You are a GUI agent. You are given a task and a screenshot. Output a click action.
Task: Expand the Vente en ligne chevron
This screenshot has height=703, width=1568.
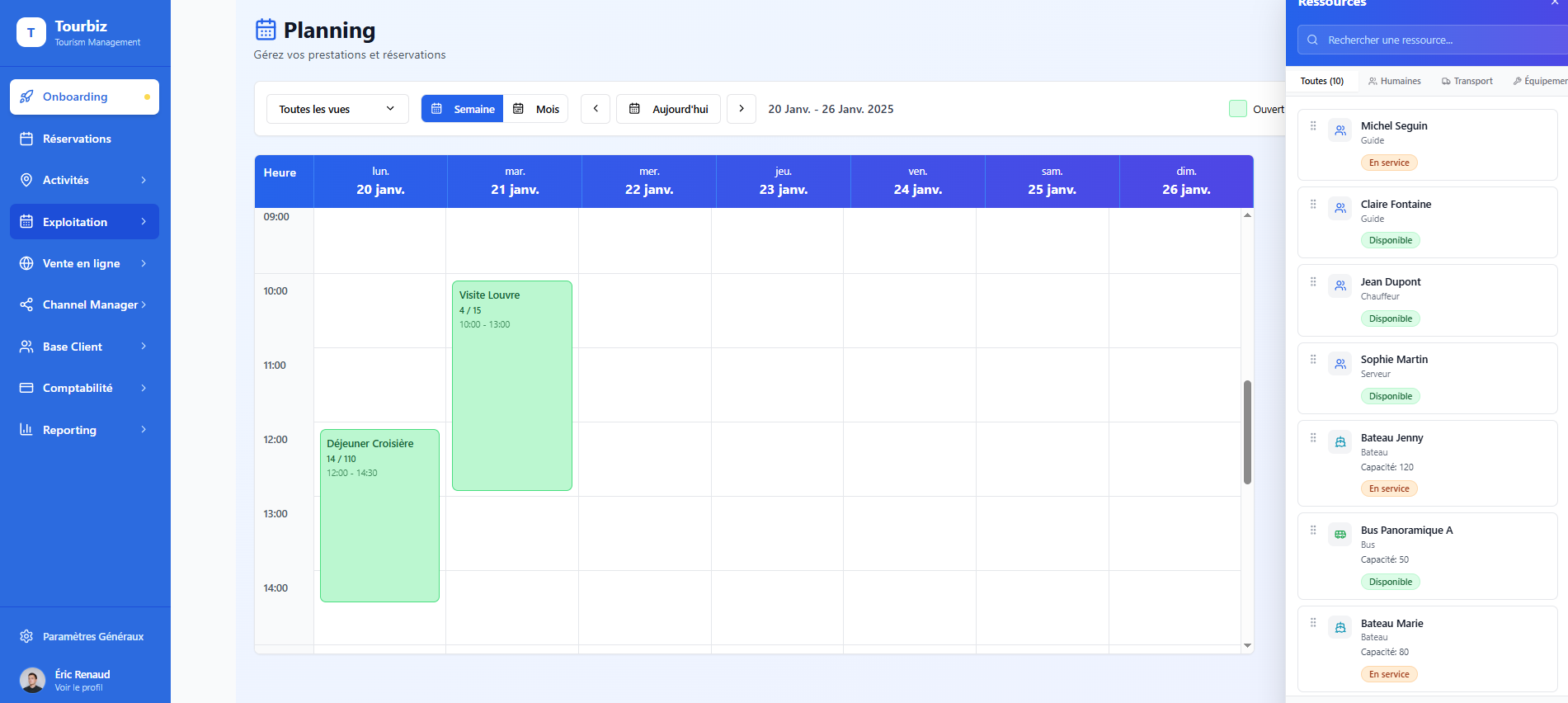(144, 263)
